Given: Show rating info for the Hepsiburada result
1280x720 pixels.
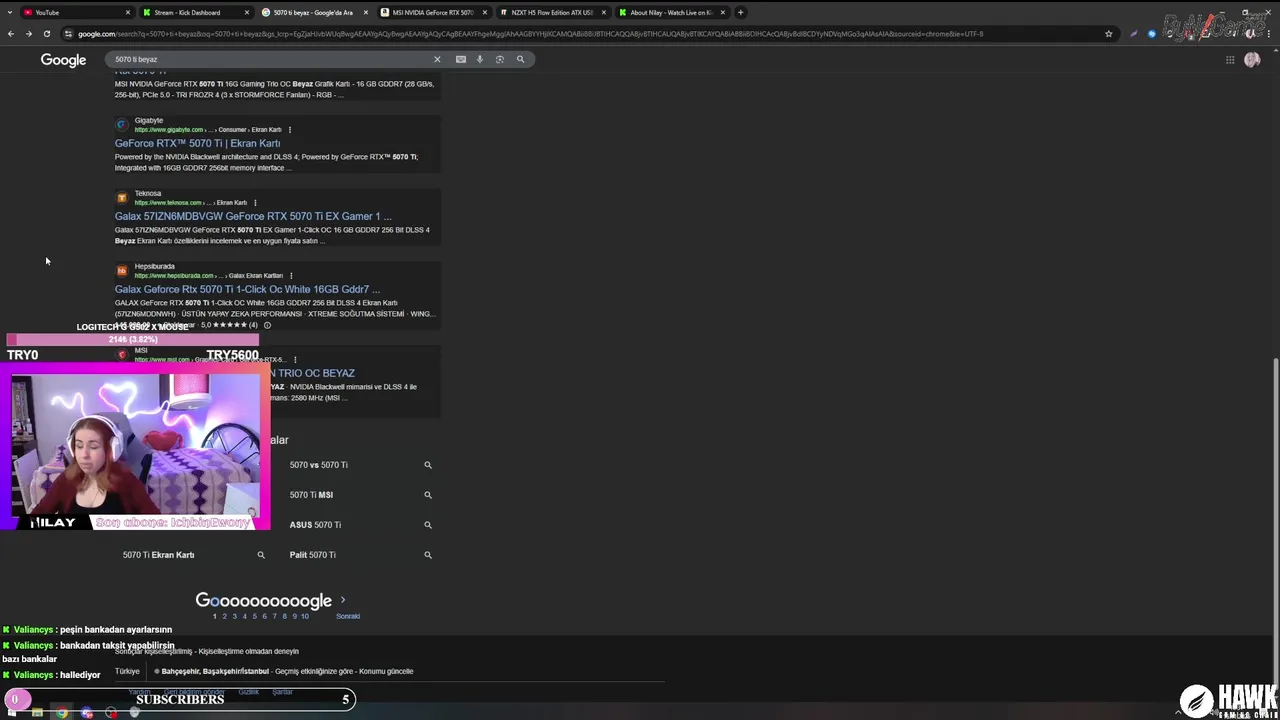Looking at the screenshot, I should [x=267, y=325].
